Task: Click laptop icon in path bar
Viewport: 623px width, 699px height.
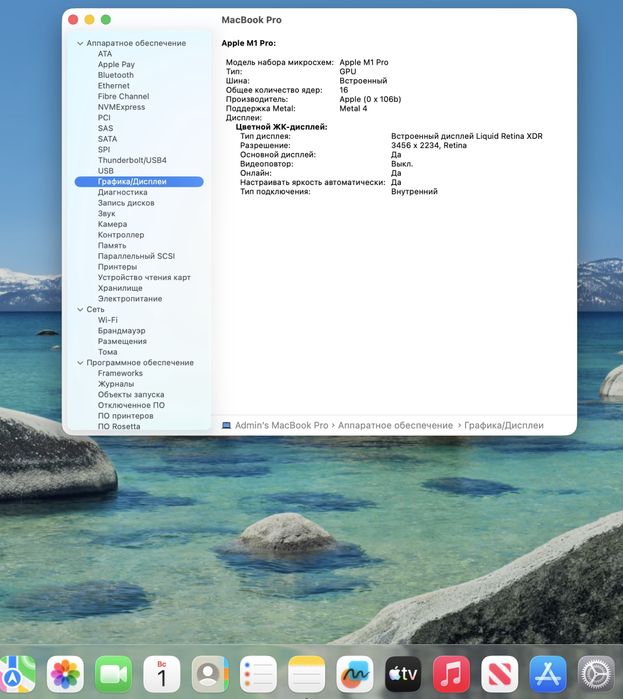Action: (226, 425)
